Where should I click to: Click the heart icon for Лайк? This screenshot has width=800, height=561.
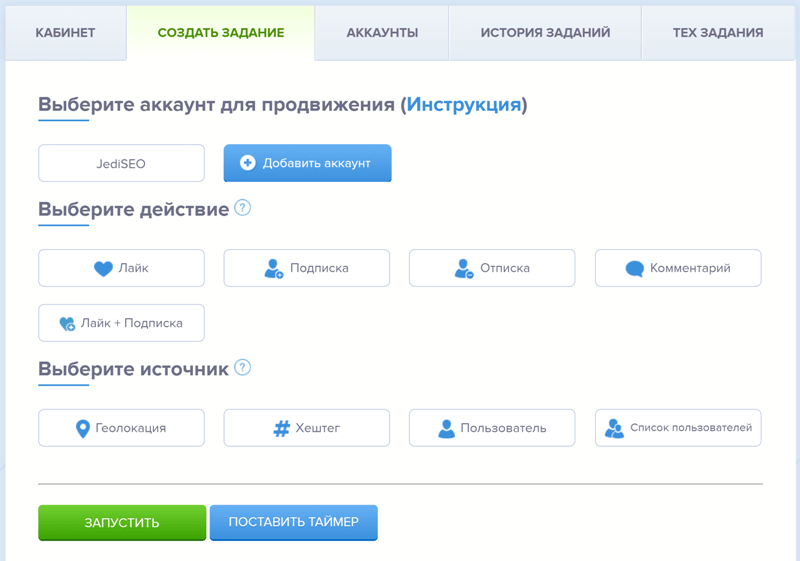[103, 268]
